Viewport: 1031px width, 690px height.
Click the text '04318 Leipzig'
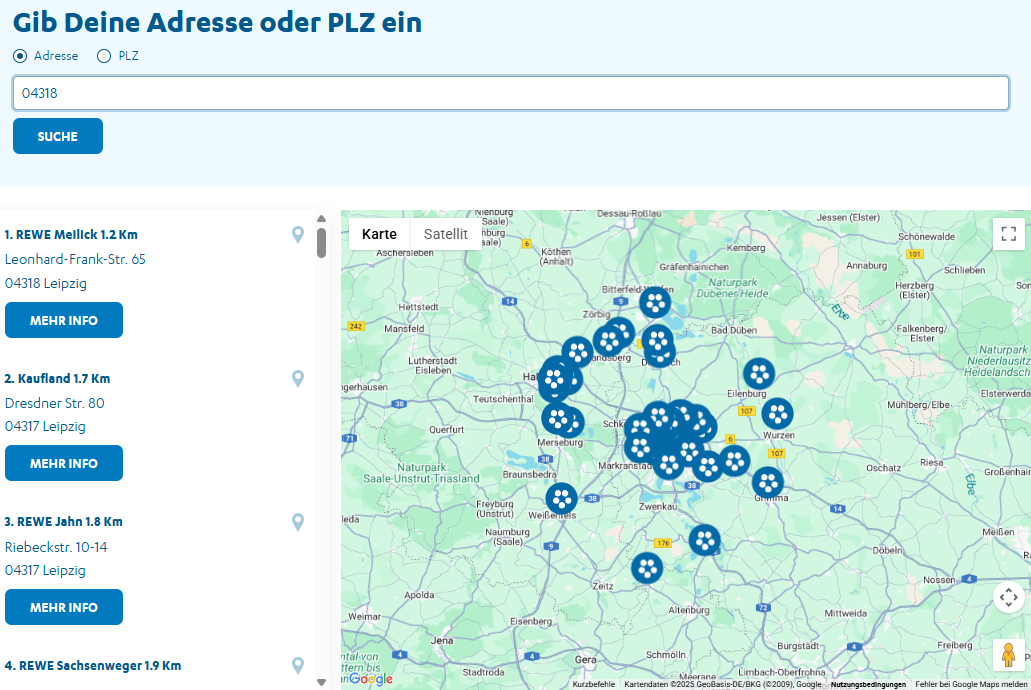pos(46,283)
